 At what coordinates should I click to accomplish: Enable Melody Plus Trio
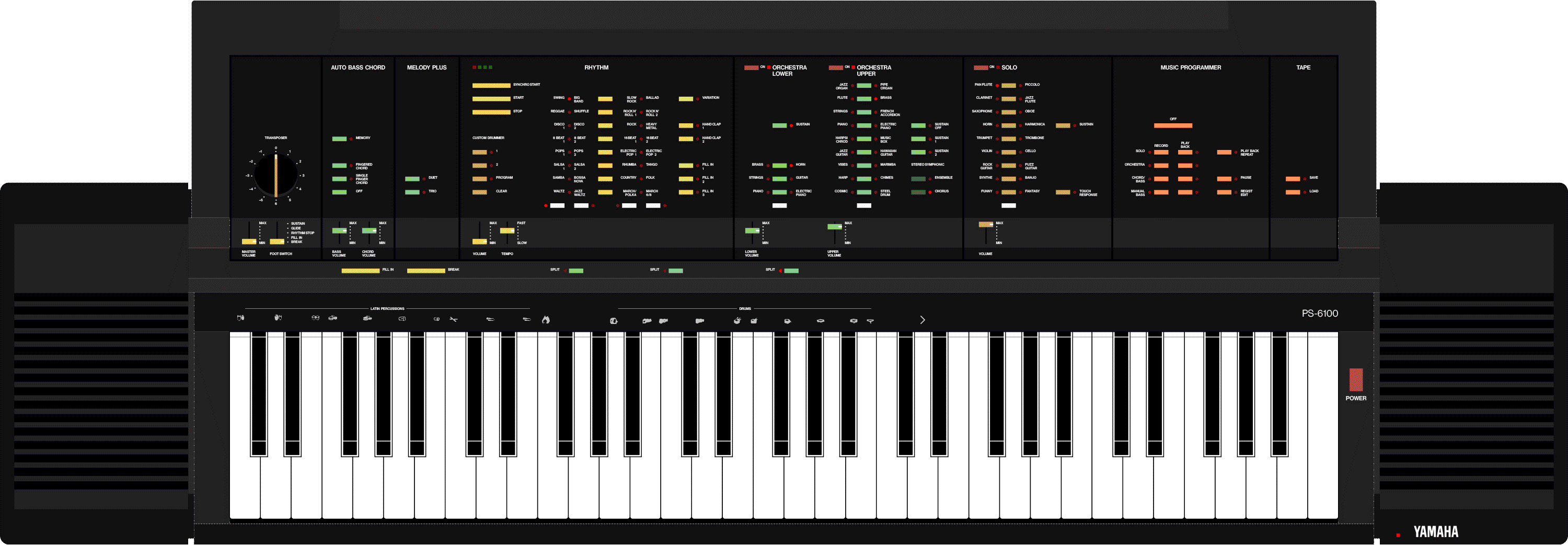[x=412, y=192]
